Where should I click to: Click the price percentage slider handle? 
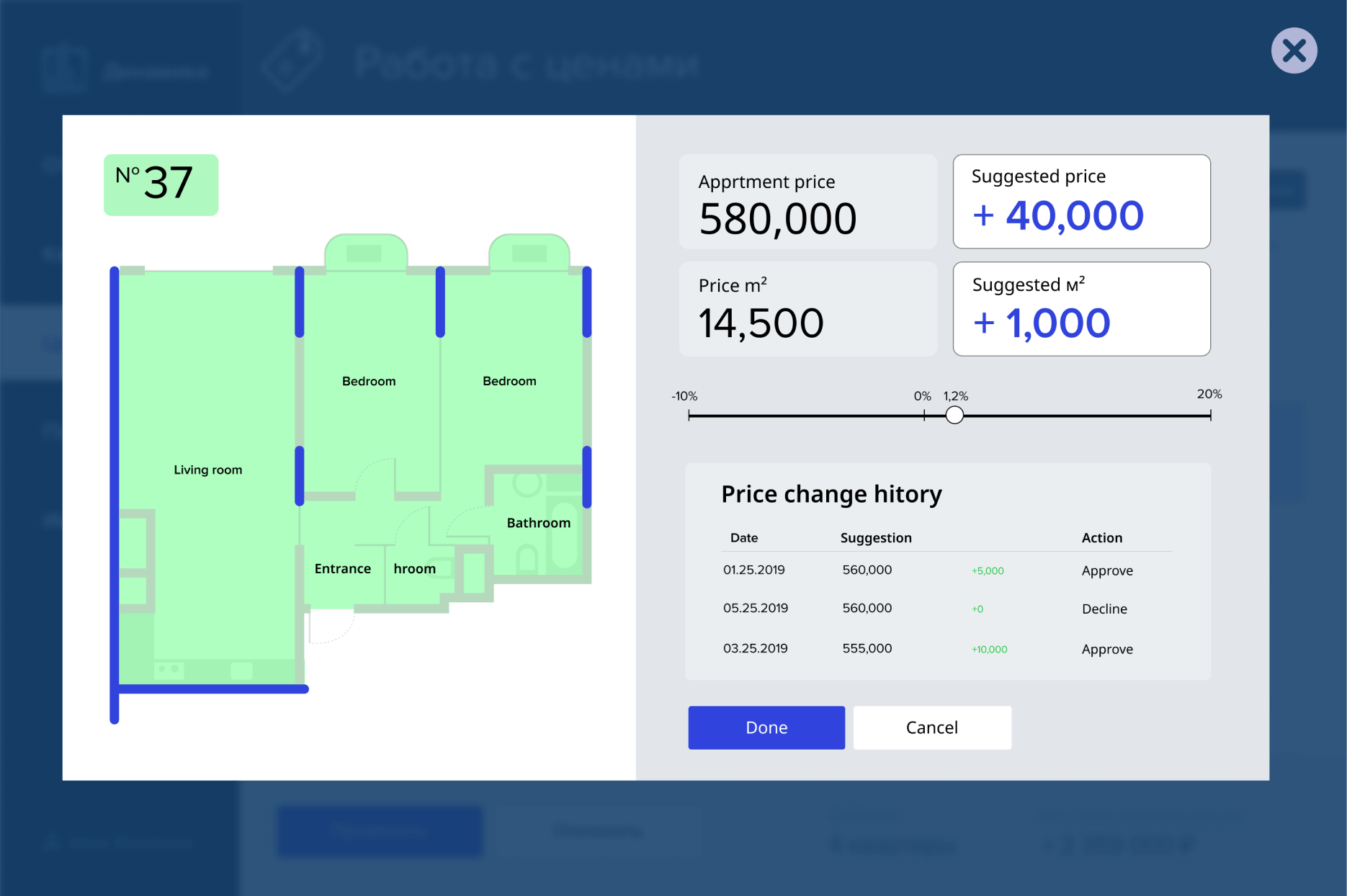coord(954,415)
